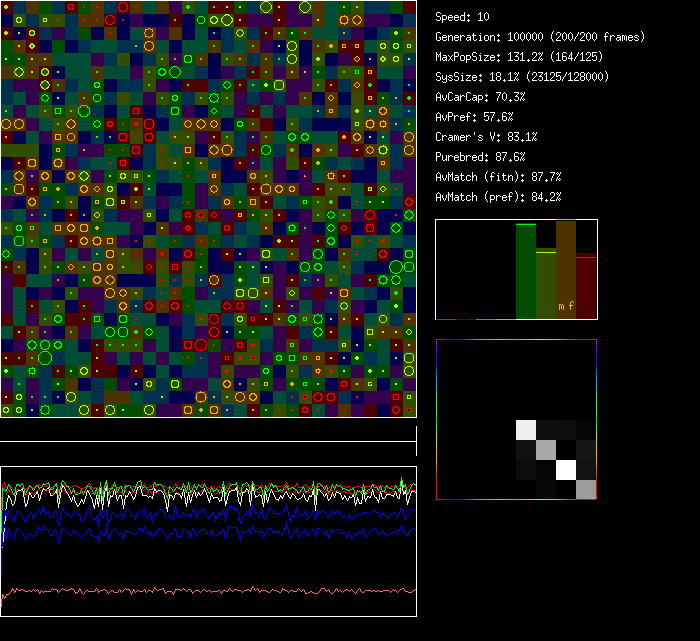Click the AvPref 57.6% label
700x641 pixels.
point(474,117)
